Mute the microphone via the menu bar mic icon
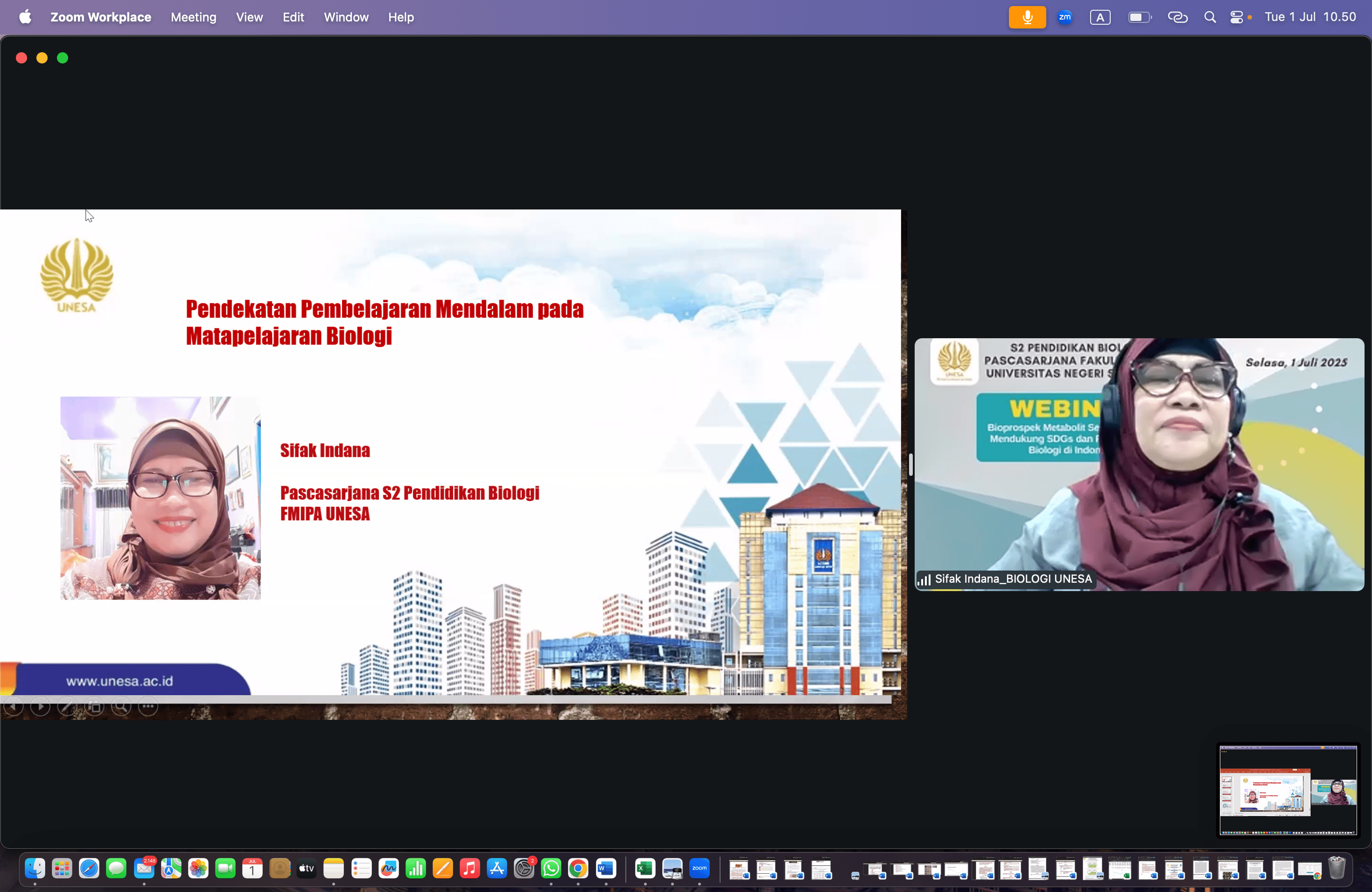Viewport: 1372px width, 892px height. pos(1027,17)
